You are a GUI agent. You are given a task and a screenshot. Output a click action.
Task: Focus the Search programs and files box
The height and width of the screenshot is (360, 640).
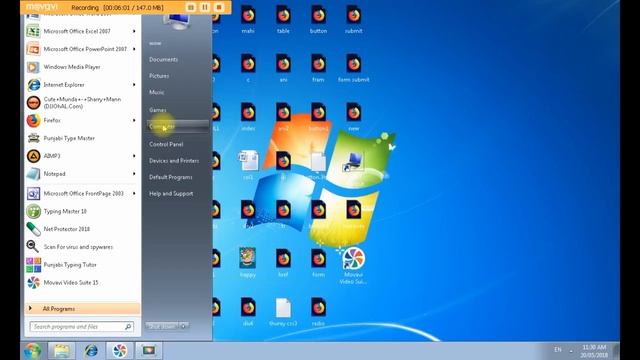tap(82, 327)
